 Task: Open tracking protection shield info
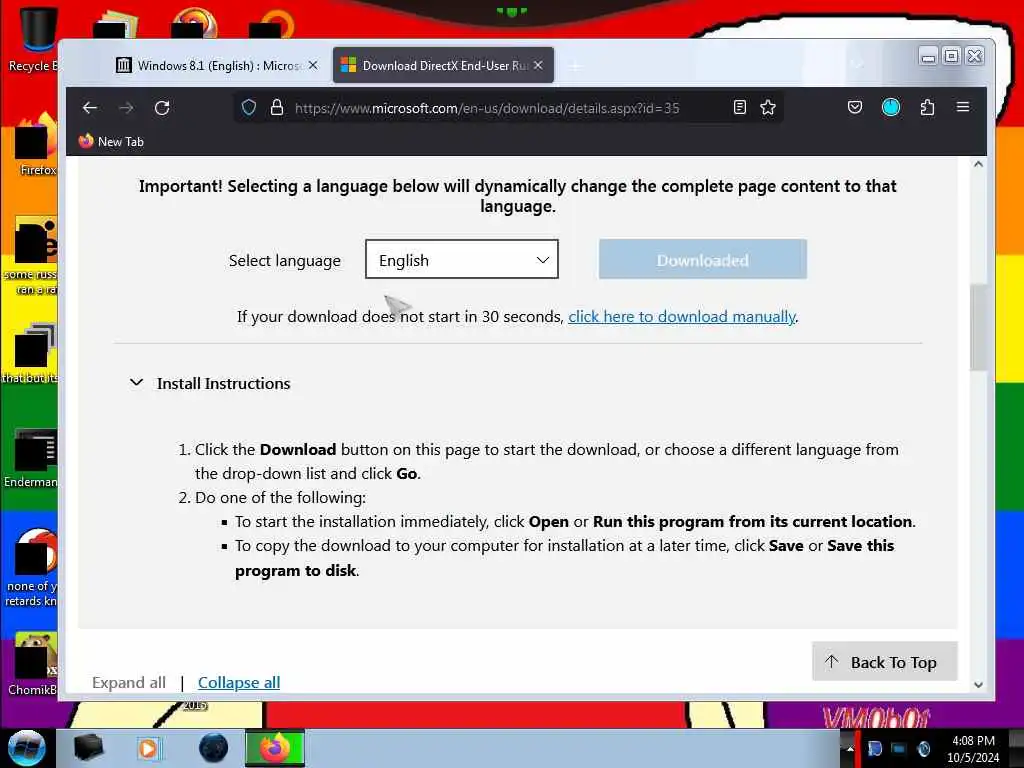pos(249,108)
